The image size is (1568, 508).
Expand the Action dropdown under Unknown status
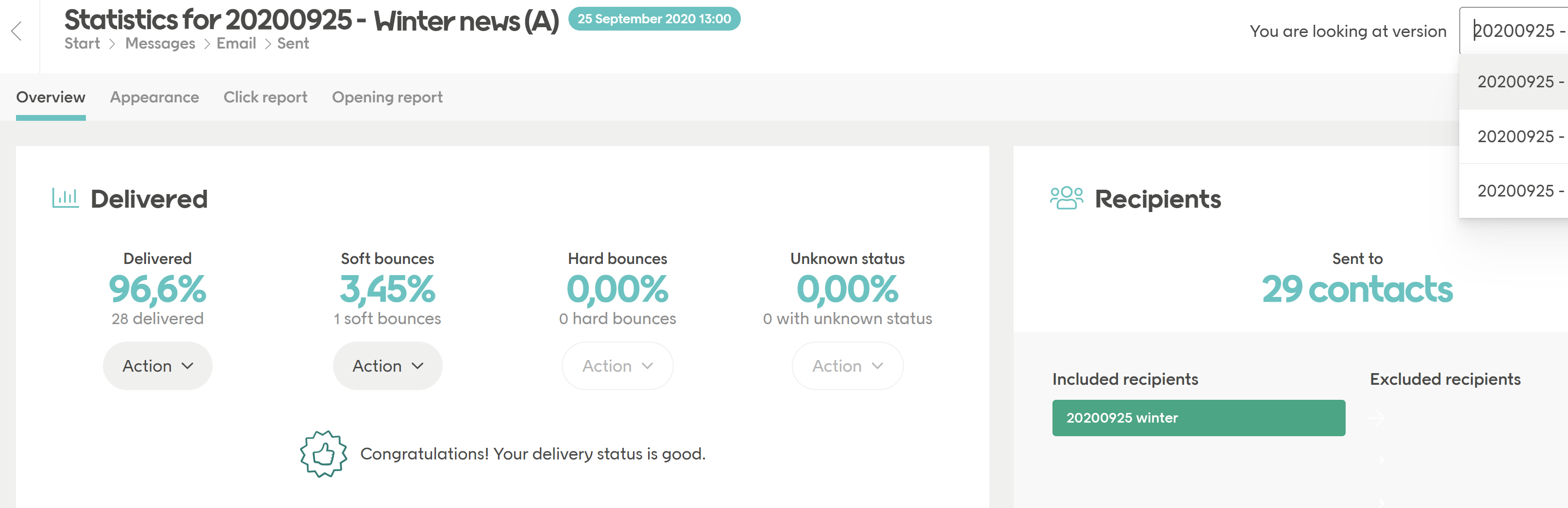[847, 366]
